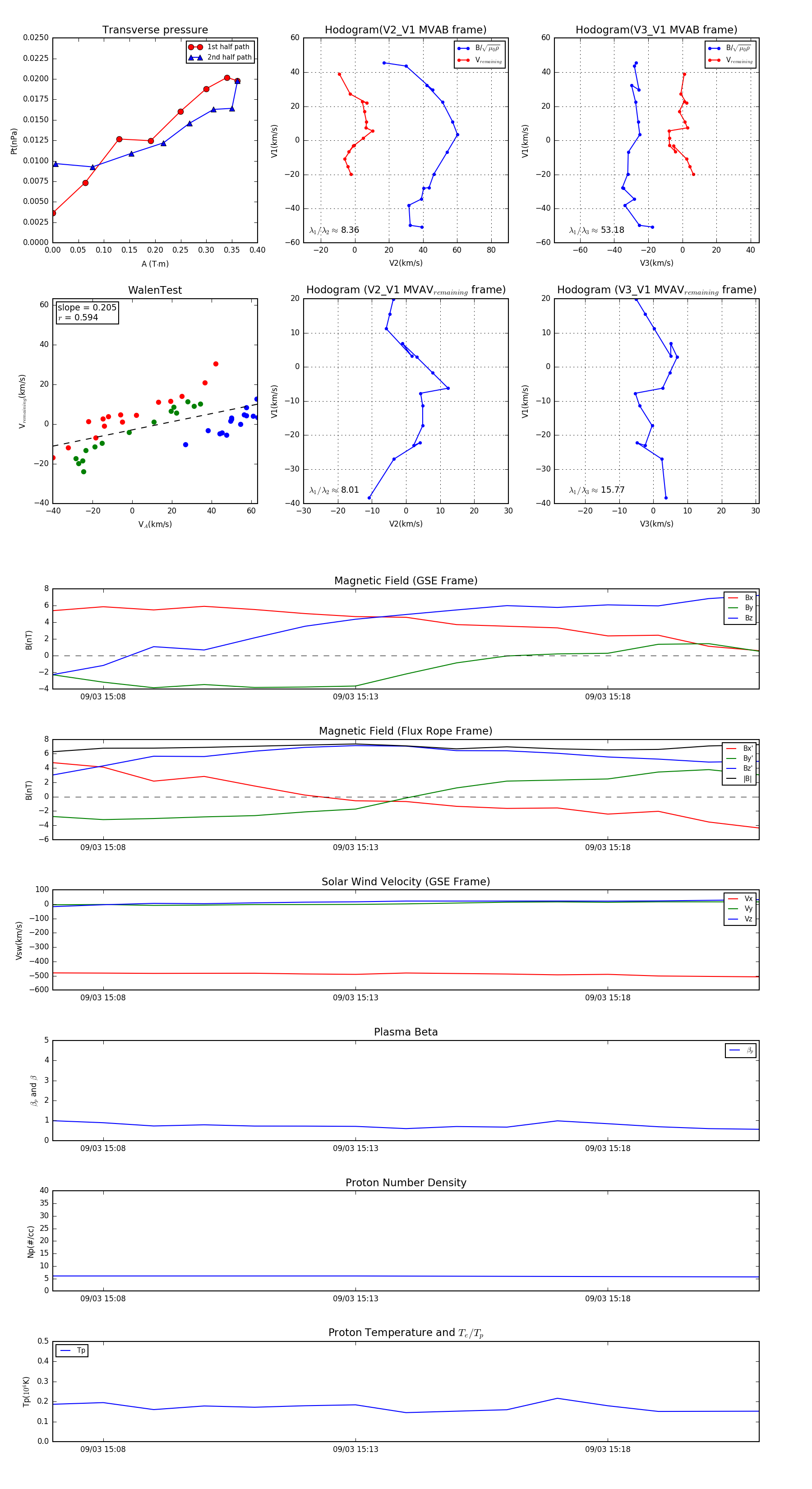This screenshot has width=812, height=1489.
Task: Select the eigenvalue ratio 8.36 annotation
Action: [x=334, y=230]
